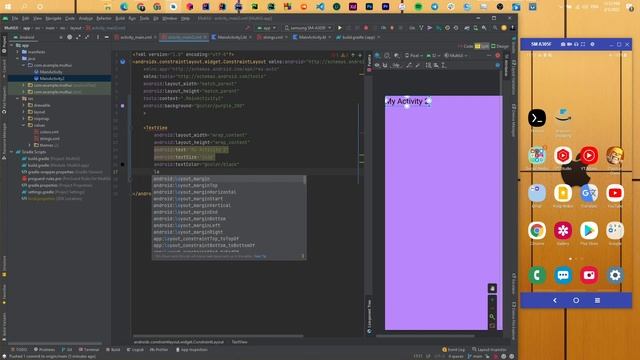Open the Logcat tool window

coord(135,350)
